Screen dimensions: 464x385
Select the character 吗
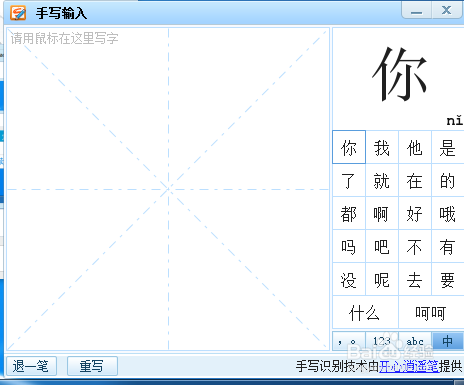(x=349, y=246)
